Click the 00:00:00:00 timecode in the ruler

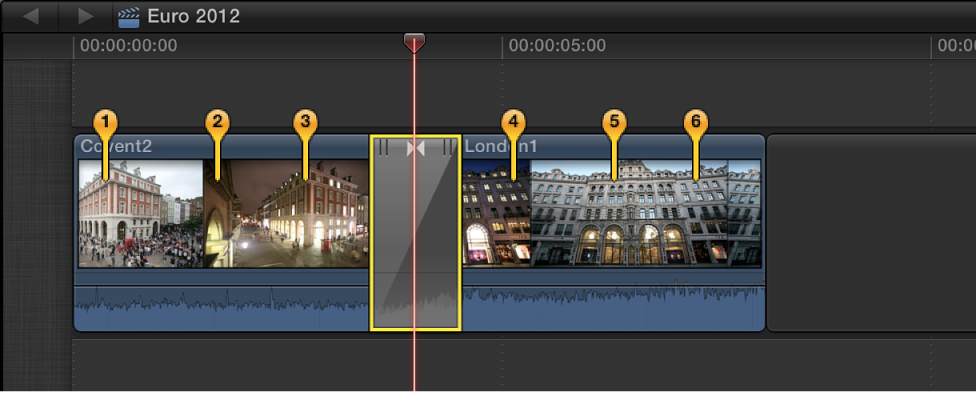[x=129, y=45]
